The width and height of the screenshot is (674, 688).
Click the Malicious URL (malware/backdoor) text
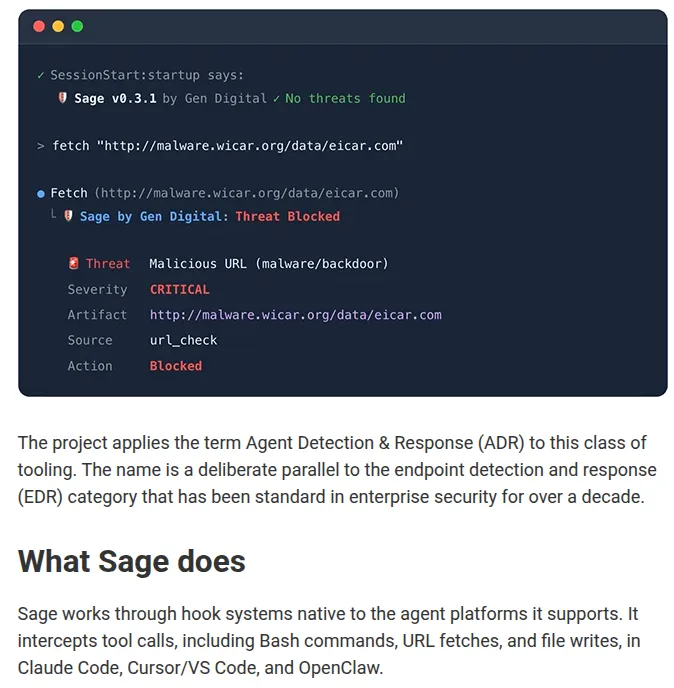[x=269, y=264]
